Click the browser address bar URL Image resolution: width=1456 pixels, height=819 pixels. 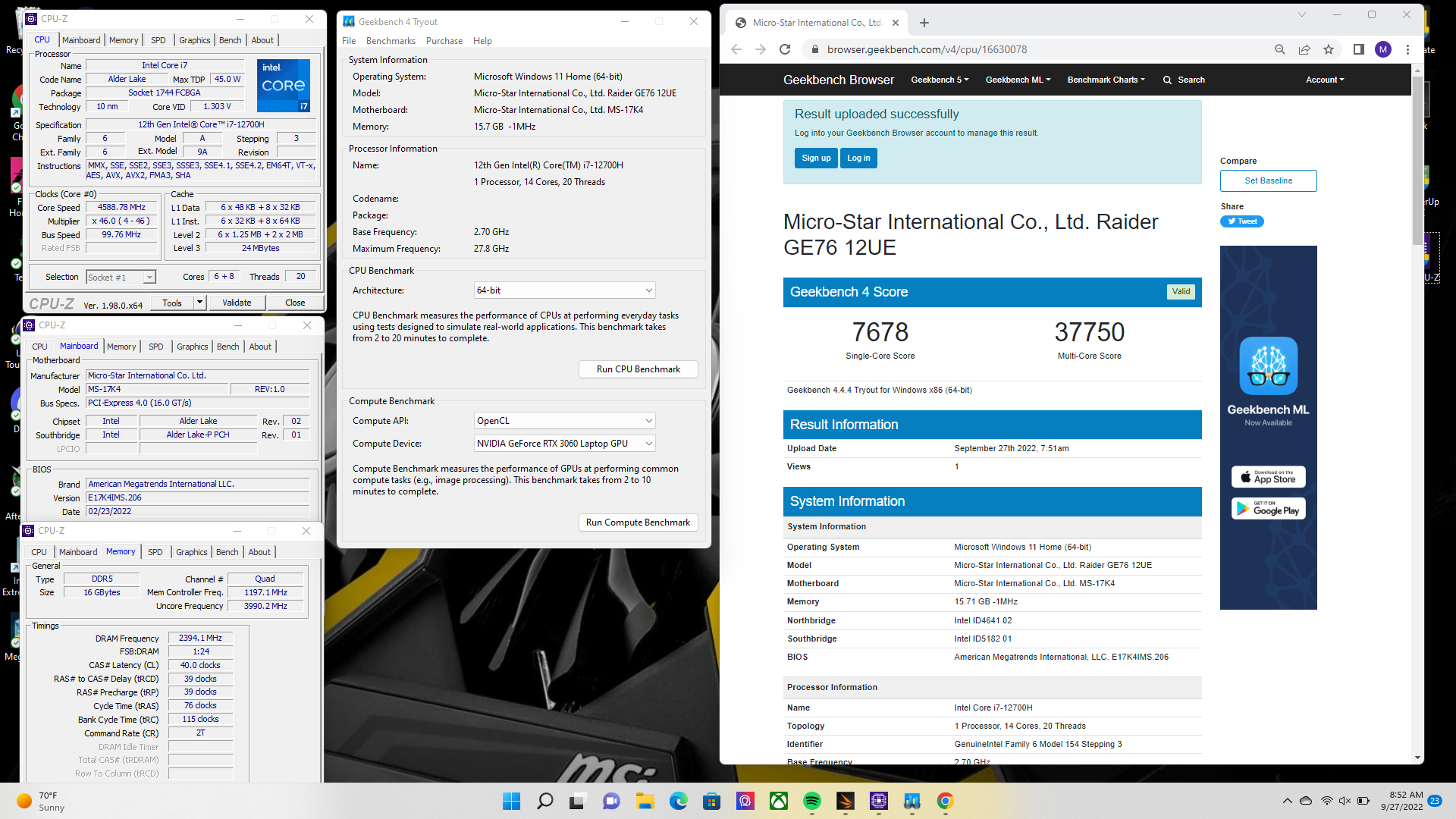(x=927, y=49)
